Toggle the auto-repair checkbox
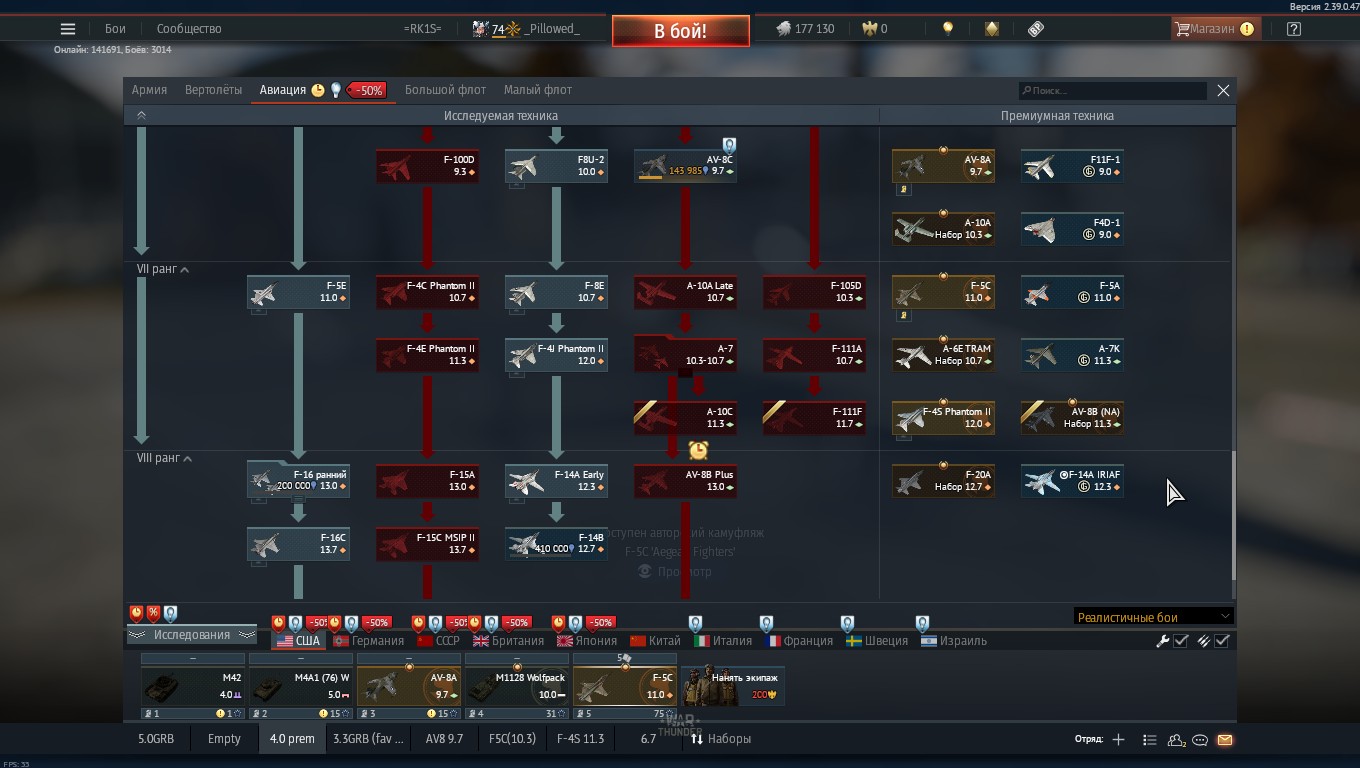The height and width of the screenshot is (768, 1360). click(1181, 641)
